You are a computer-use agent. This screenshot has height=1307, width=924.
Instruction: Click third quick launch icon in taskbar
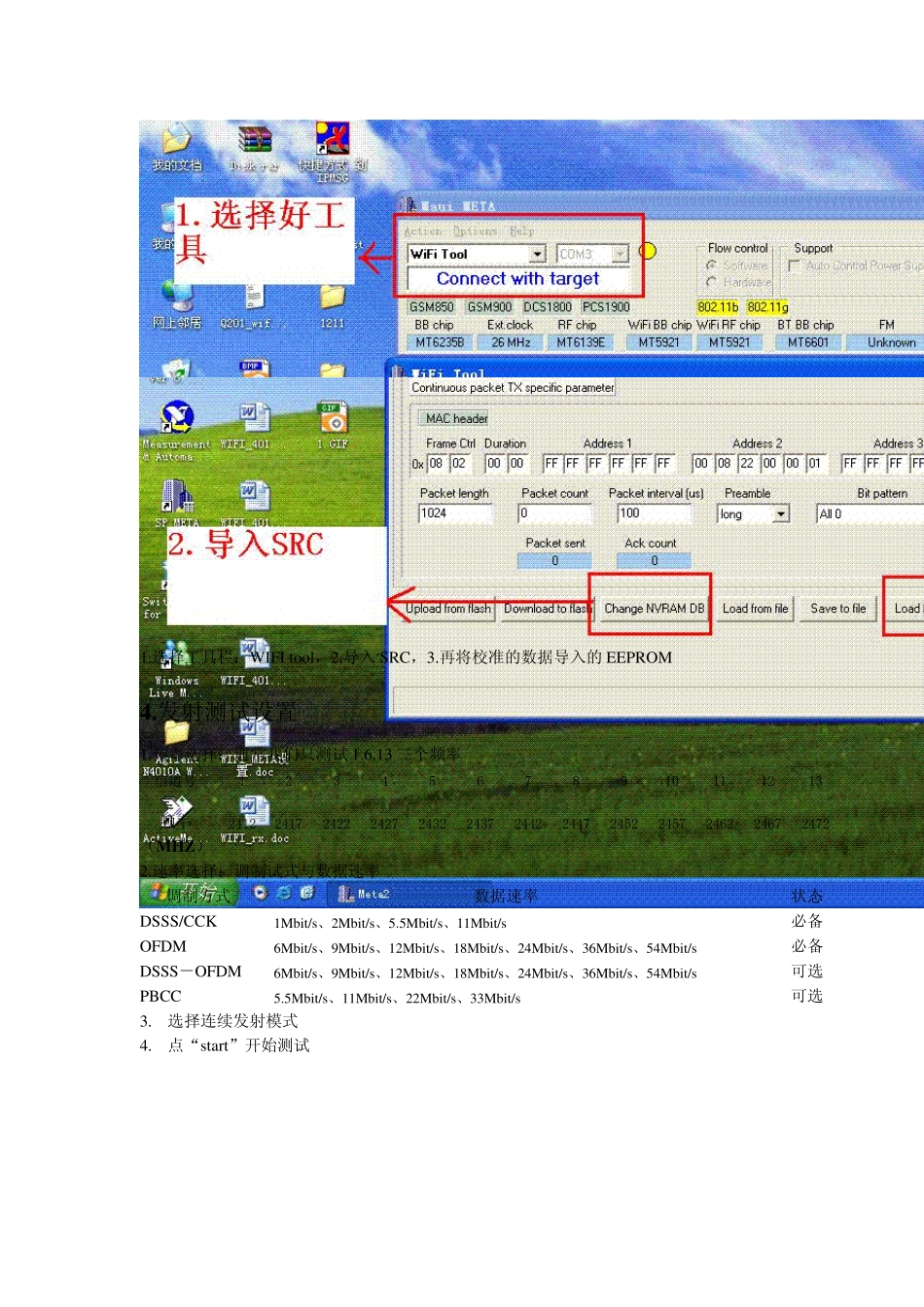coord(307,892)
